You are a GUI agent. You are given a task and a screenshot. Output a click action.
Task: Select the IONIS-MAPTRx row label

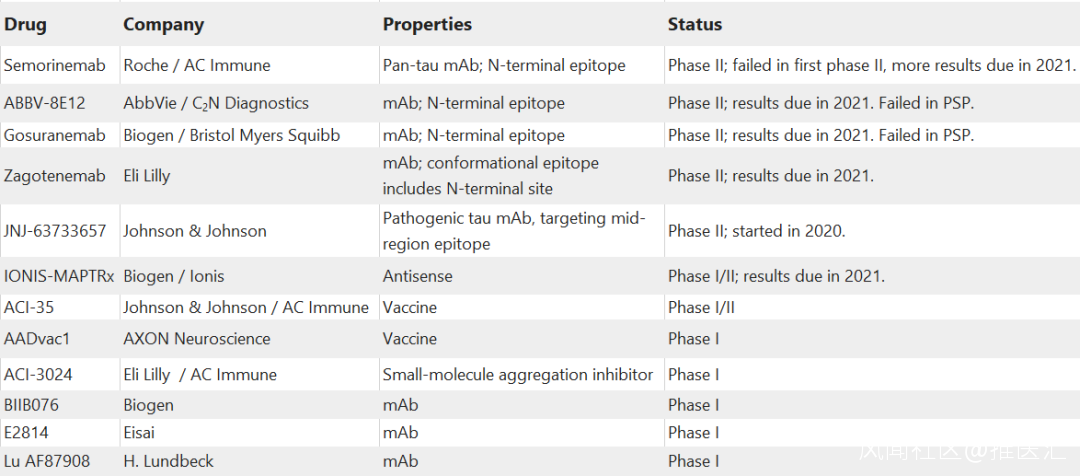pyautogui.click(x=59, y=276)
